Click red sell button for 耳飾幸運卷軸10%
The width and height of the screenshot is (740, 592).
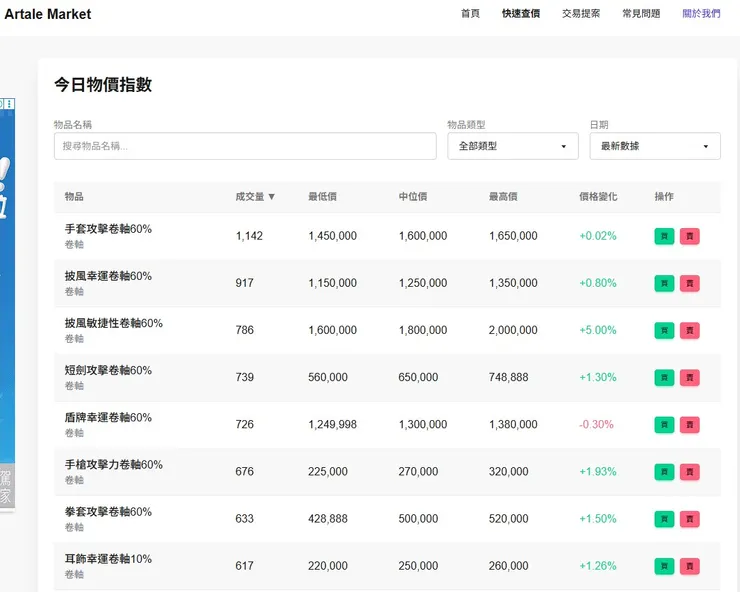tap(690, 566)
